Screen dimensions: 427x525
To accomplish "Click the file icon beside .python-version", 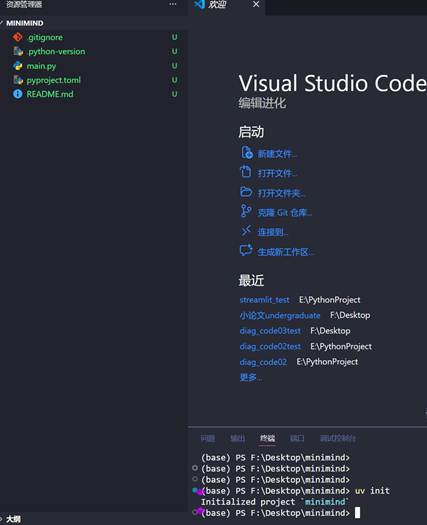I will (18, 52).
